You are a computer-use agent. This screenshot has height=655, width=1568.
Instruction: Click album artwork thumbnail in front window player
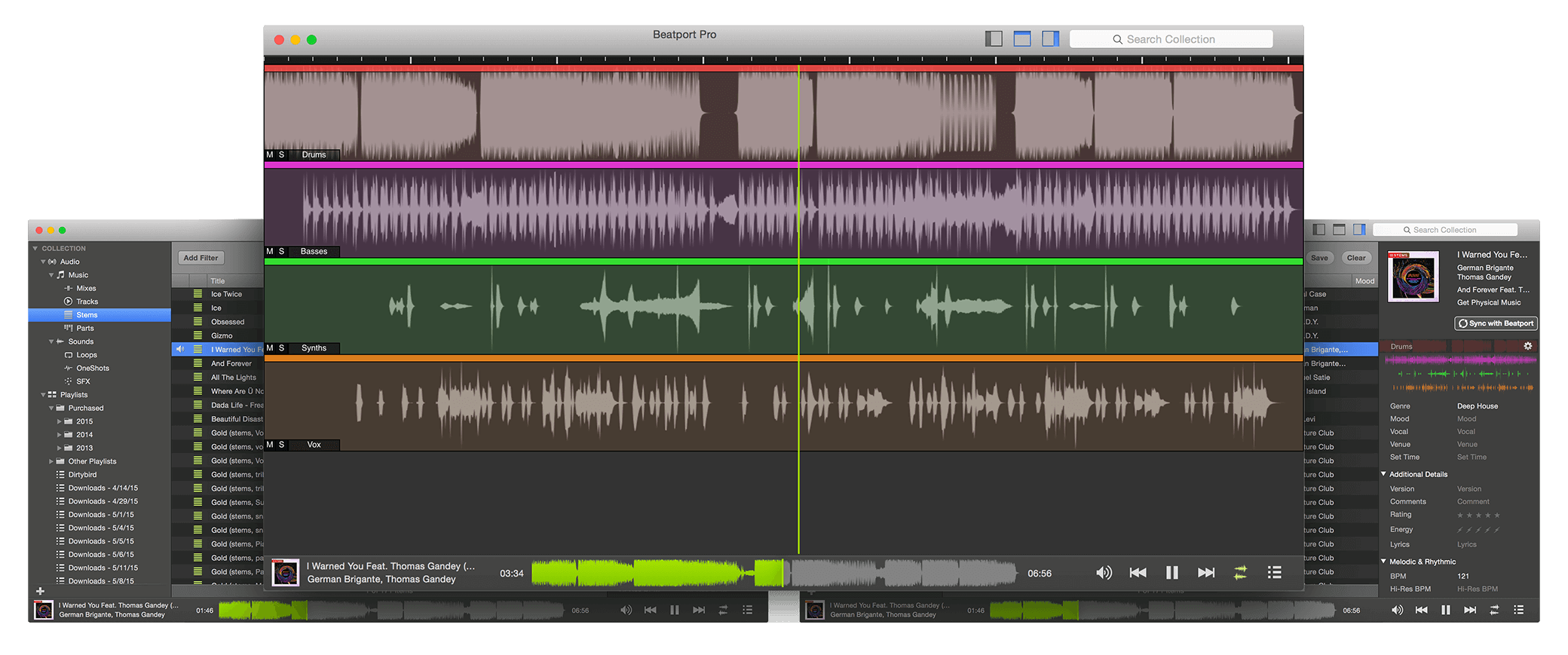285,573
